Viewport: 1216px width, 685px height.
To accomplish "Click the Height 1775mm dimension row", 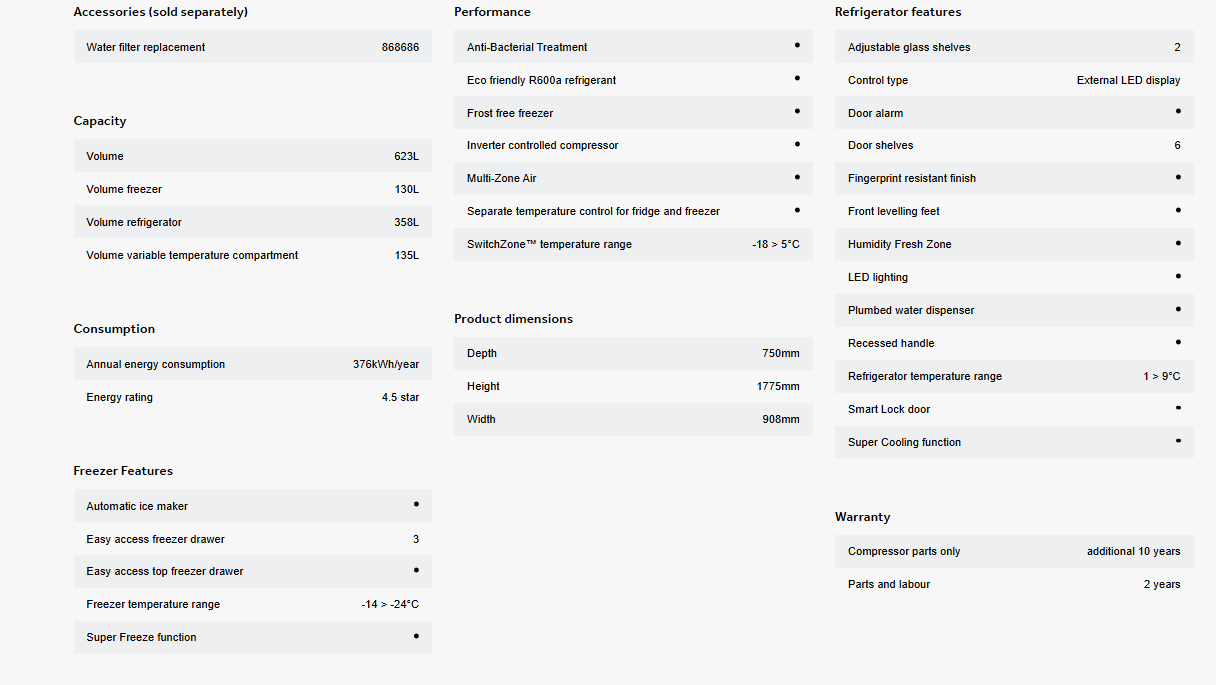I will pyautogui.click(x=633, y=386).
